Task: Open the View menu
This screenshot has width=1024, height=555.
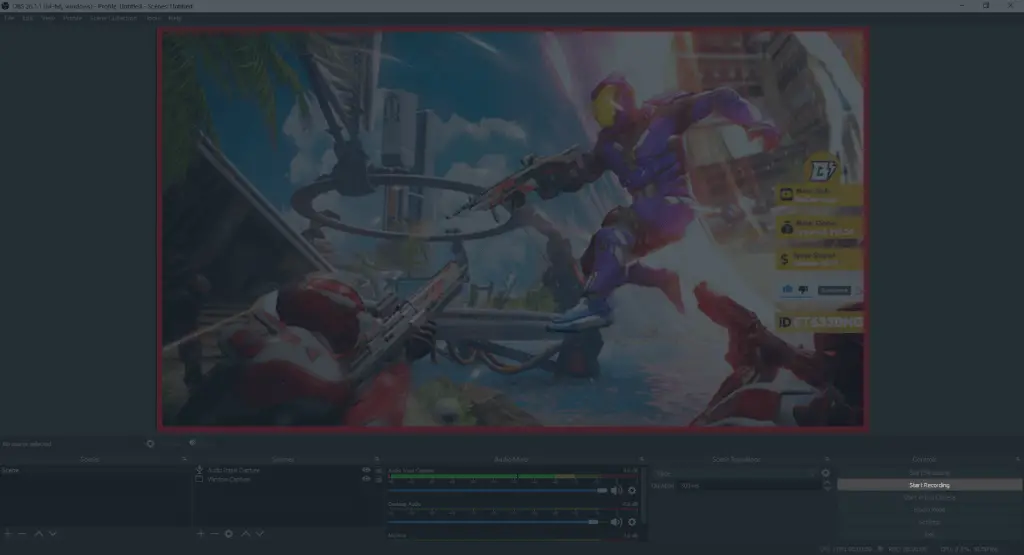Action: coord(48,18)
